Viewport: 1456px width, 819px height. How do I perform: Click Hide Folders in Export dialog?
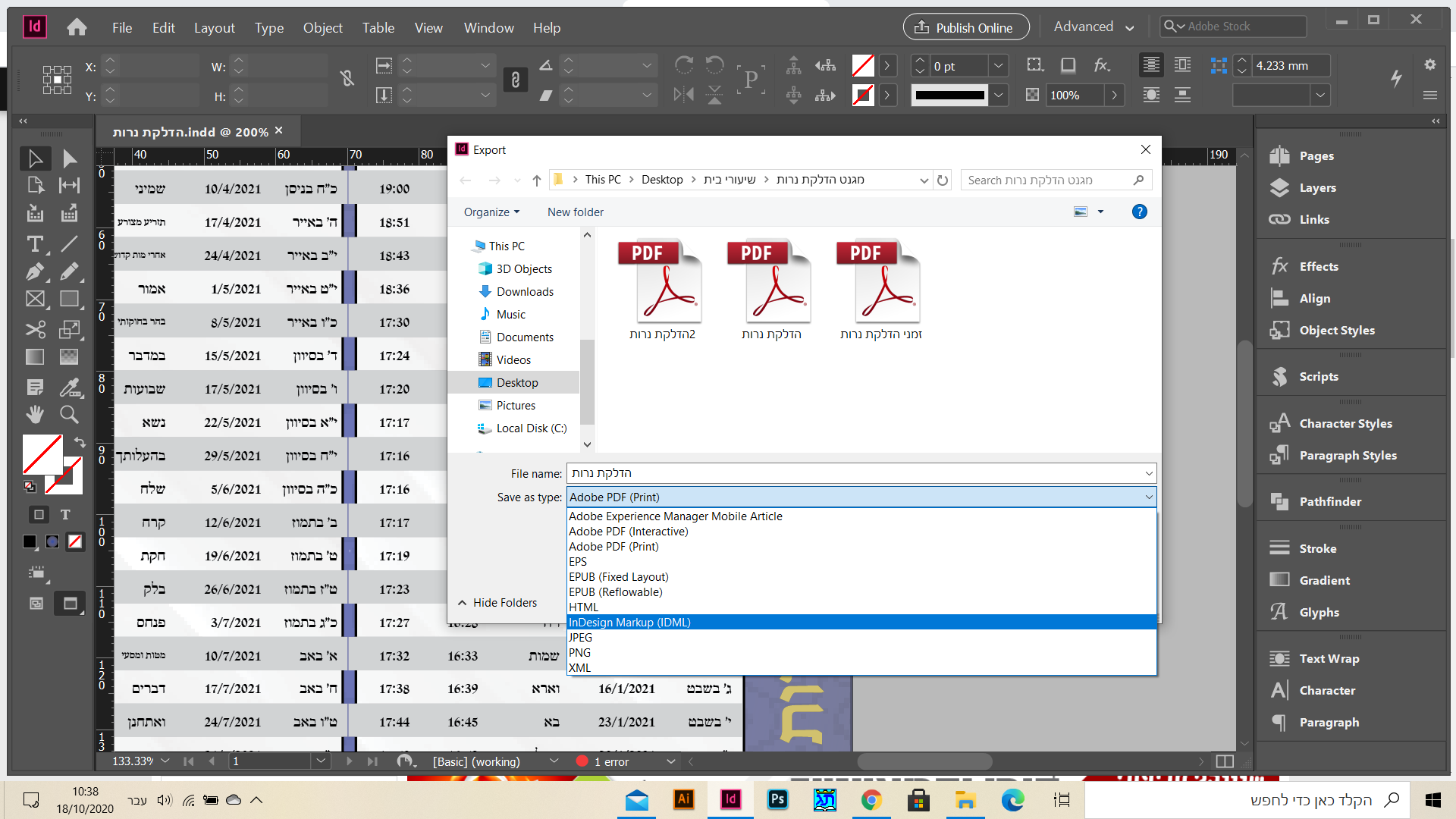[497, 602]
